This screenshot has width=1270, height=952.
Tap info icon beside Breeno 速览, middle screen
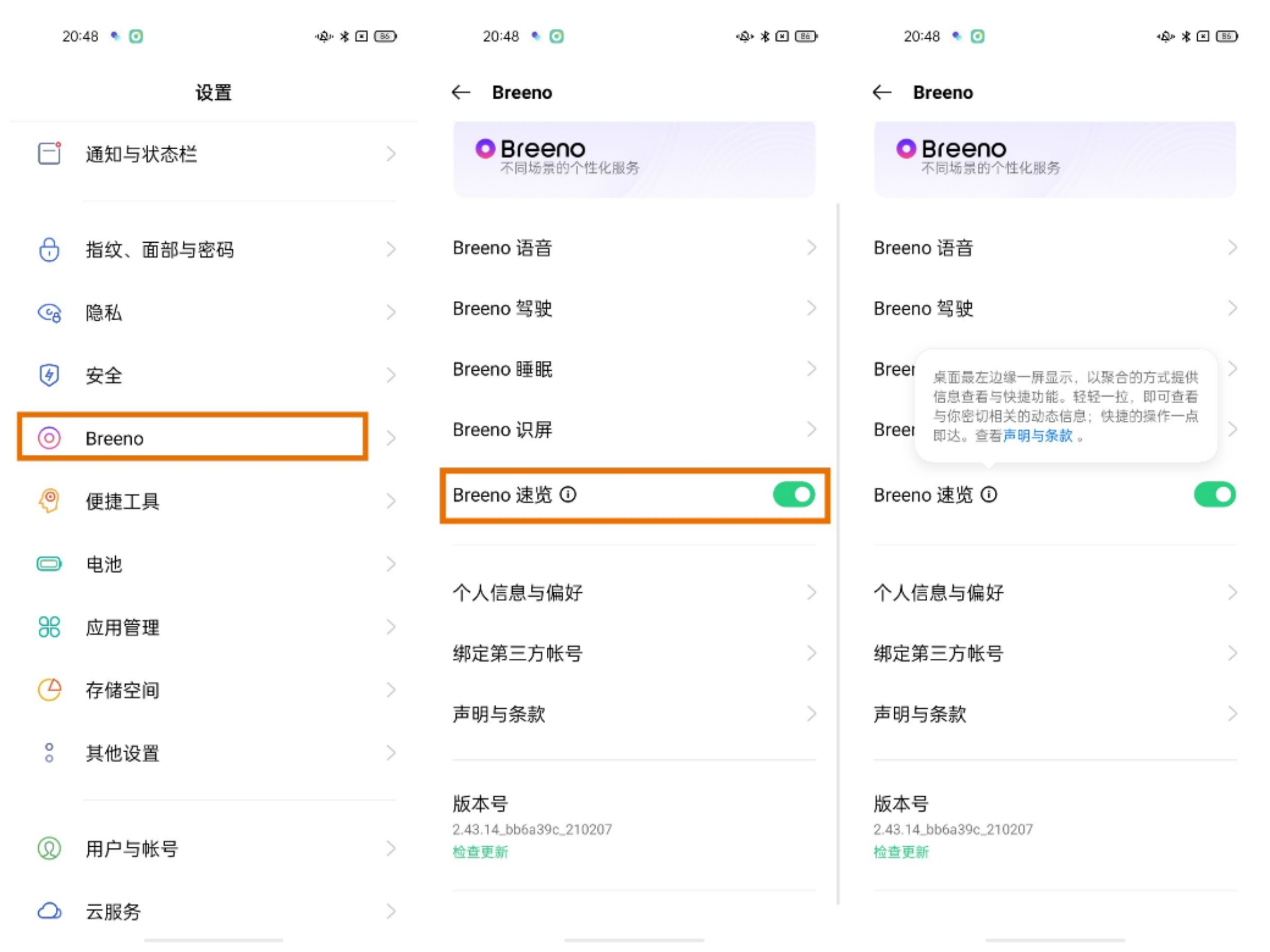pos(568,495)
